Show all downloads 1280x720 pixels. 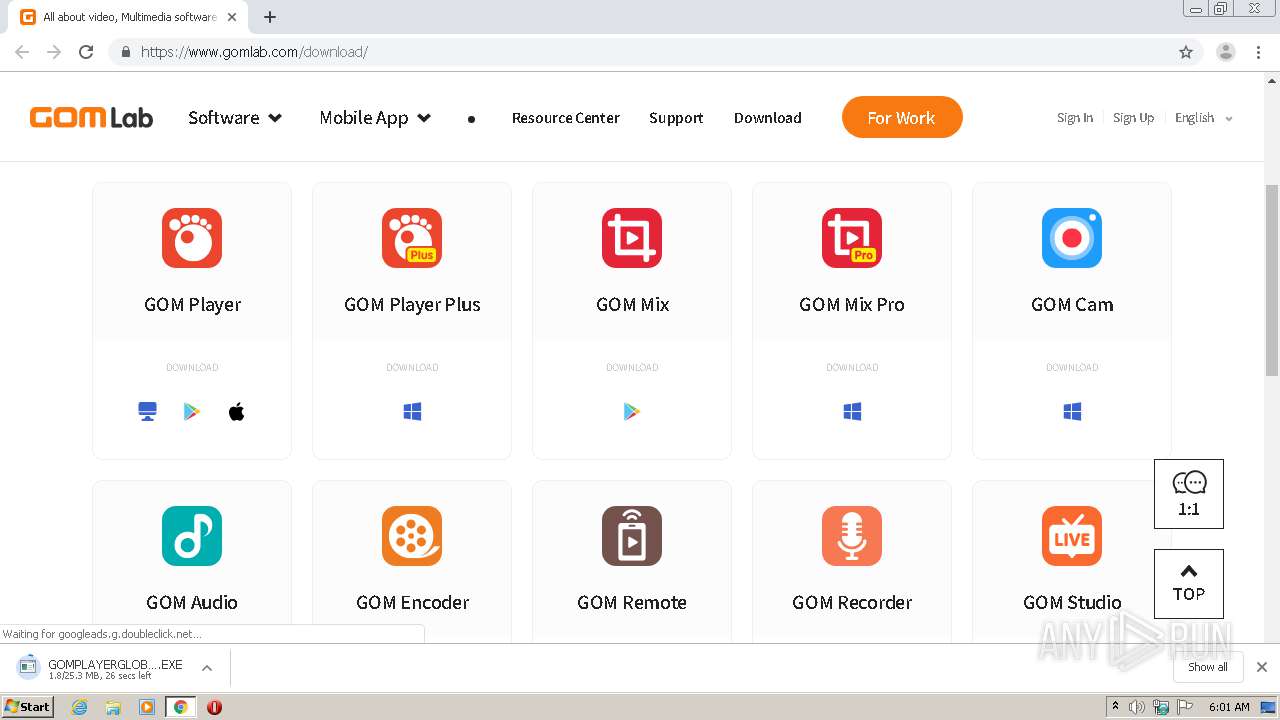pos(1208,667)
